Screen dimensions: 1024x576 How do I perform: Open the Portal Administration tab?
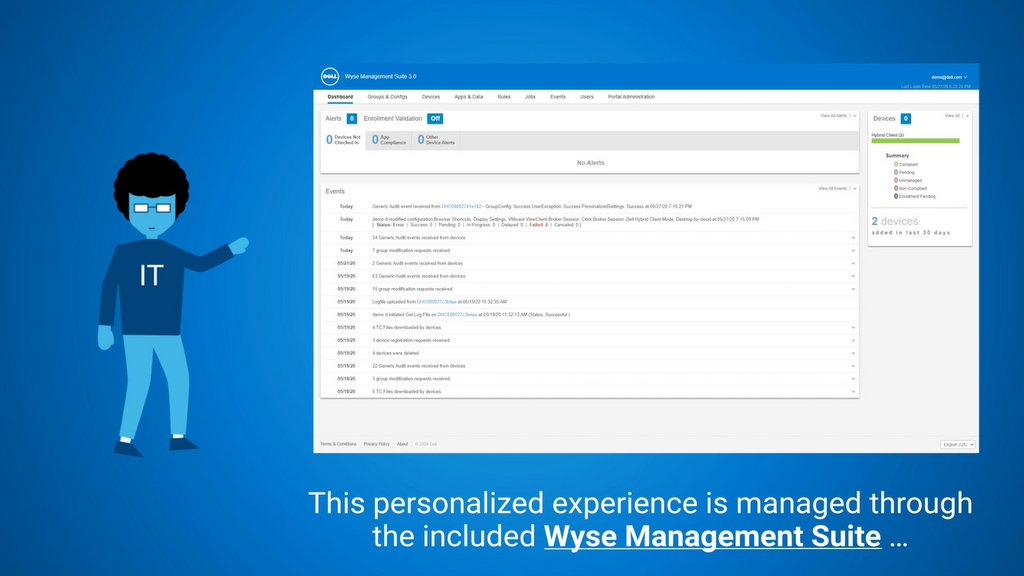tap(632, 97)
